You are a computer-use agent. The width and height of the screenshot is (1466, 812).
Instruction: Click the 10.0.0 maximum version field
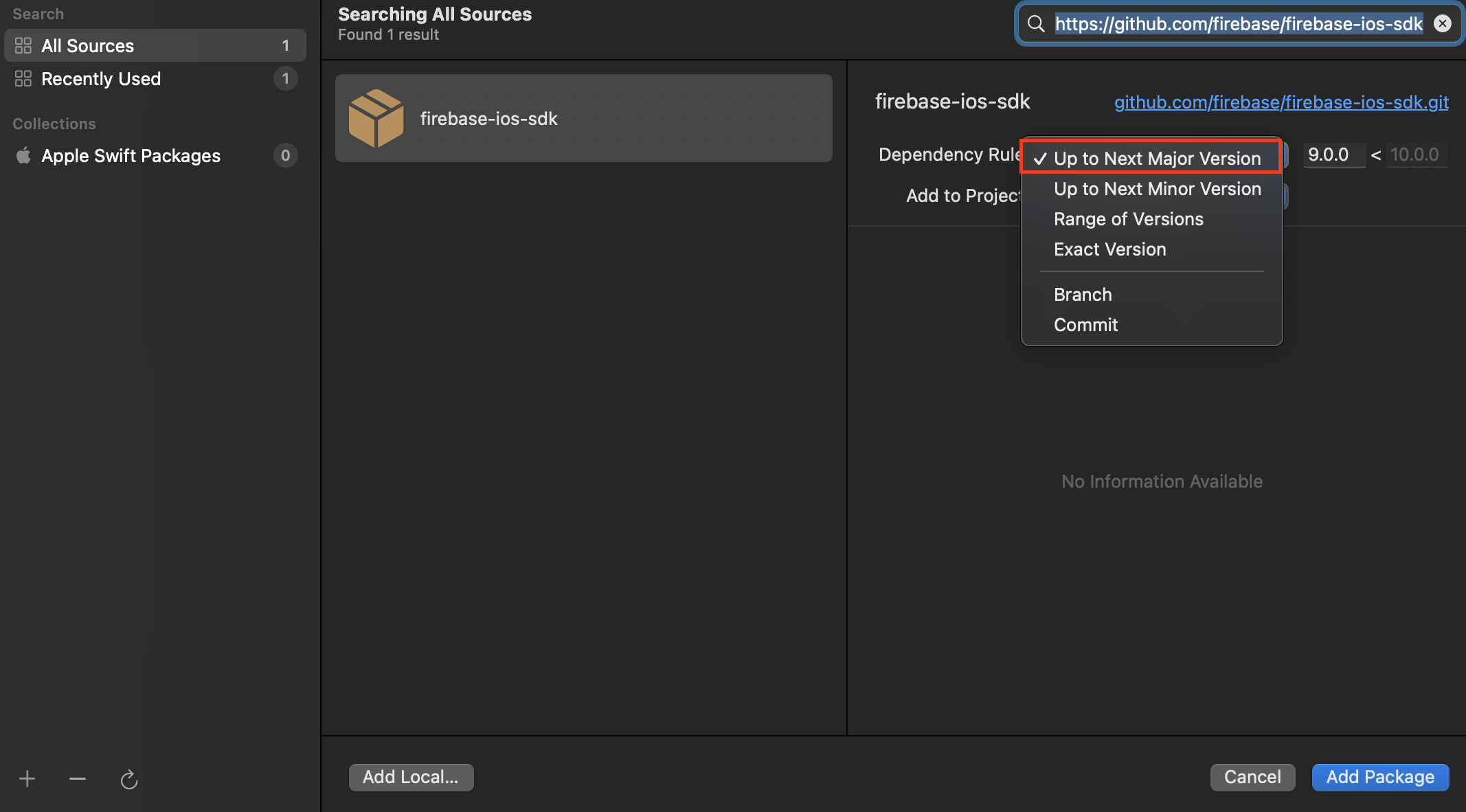coord(1417,155)
